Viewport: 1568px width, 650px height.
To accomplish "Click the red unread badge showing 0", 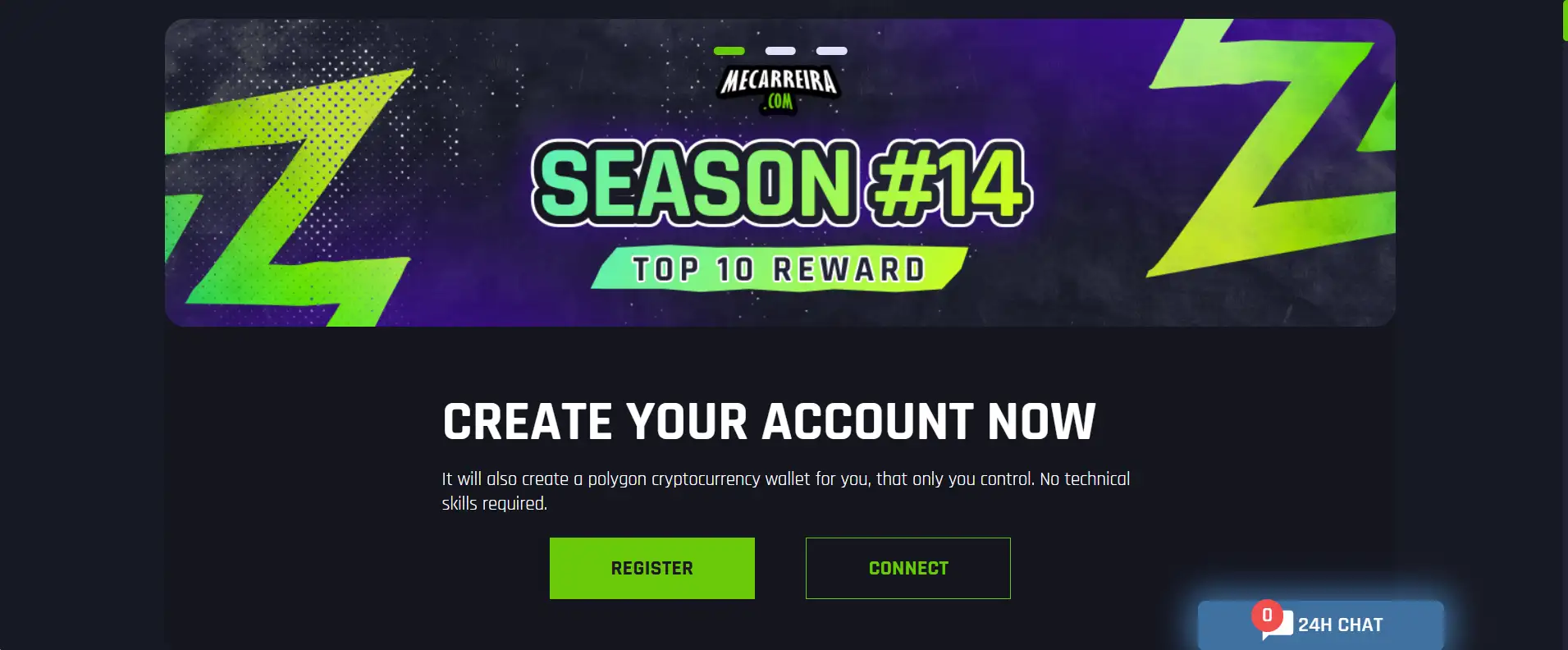I will click(x=1267, y=616).
